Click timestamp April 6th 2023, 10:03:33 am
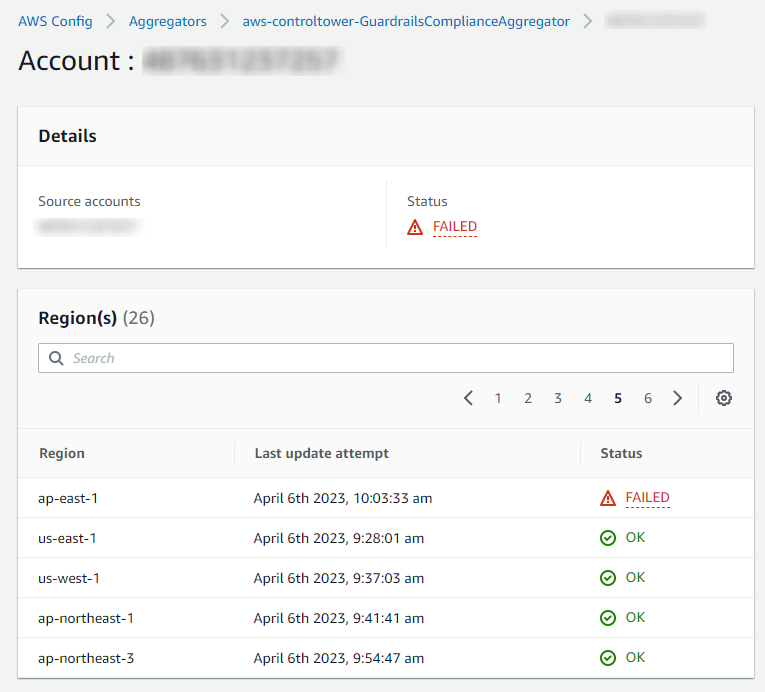 [x=342, y=498]
